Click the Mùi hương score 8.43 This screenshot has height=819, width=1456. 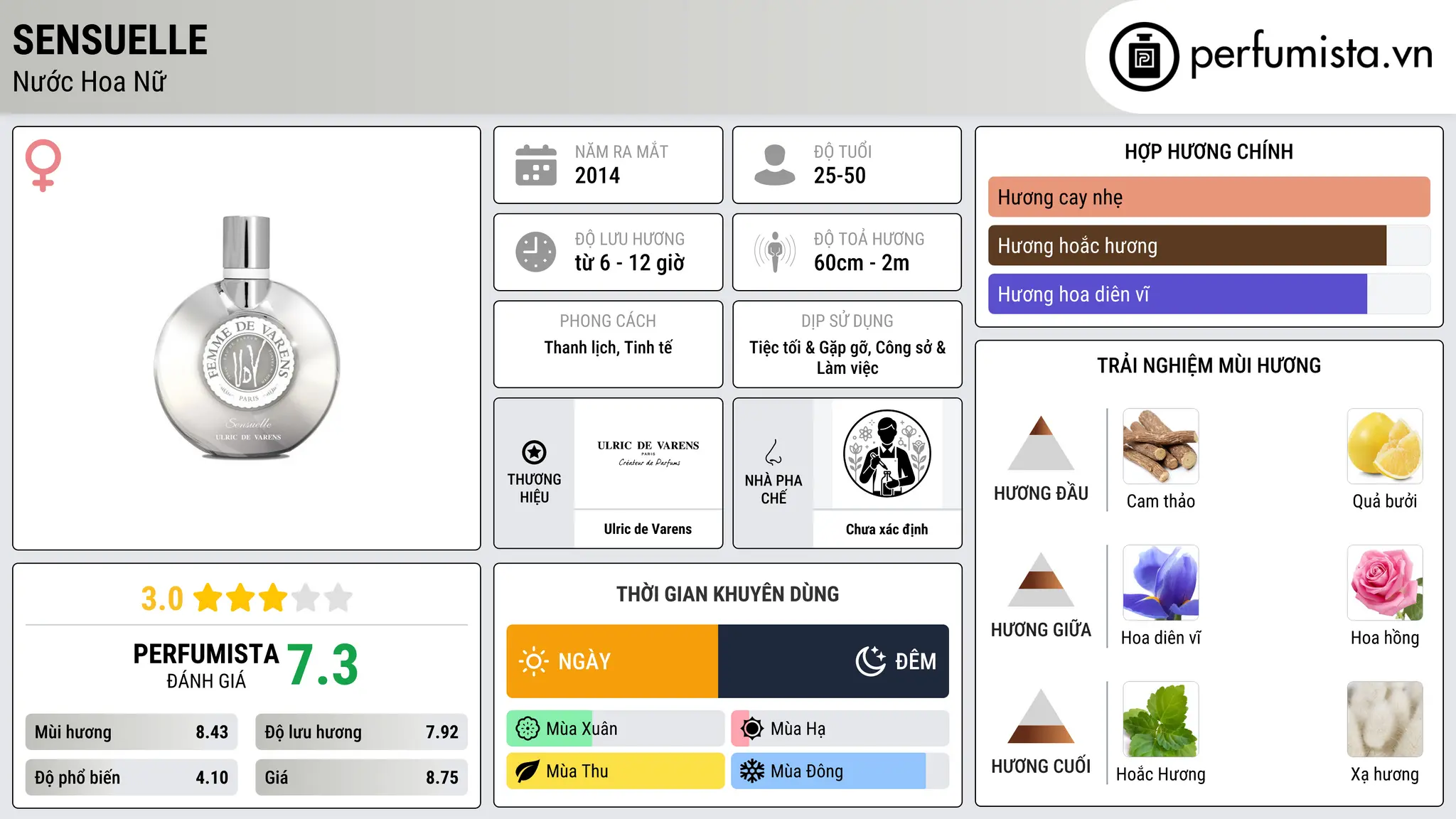212,732
